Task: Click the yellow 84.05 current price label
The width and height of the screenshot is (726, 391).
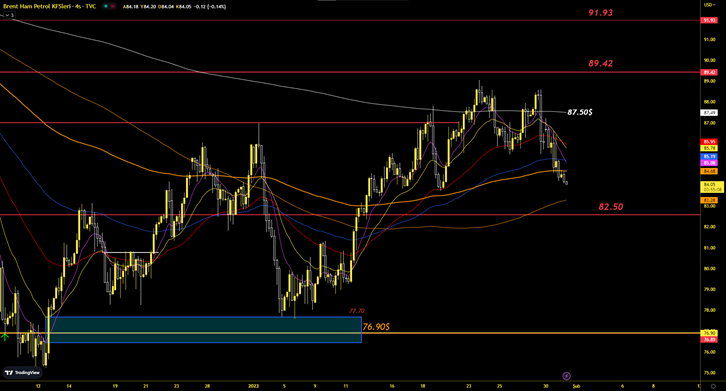Action: (711, 187)
